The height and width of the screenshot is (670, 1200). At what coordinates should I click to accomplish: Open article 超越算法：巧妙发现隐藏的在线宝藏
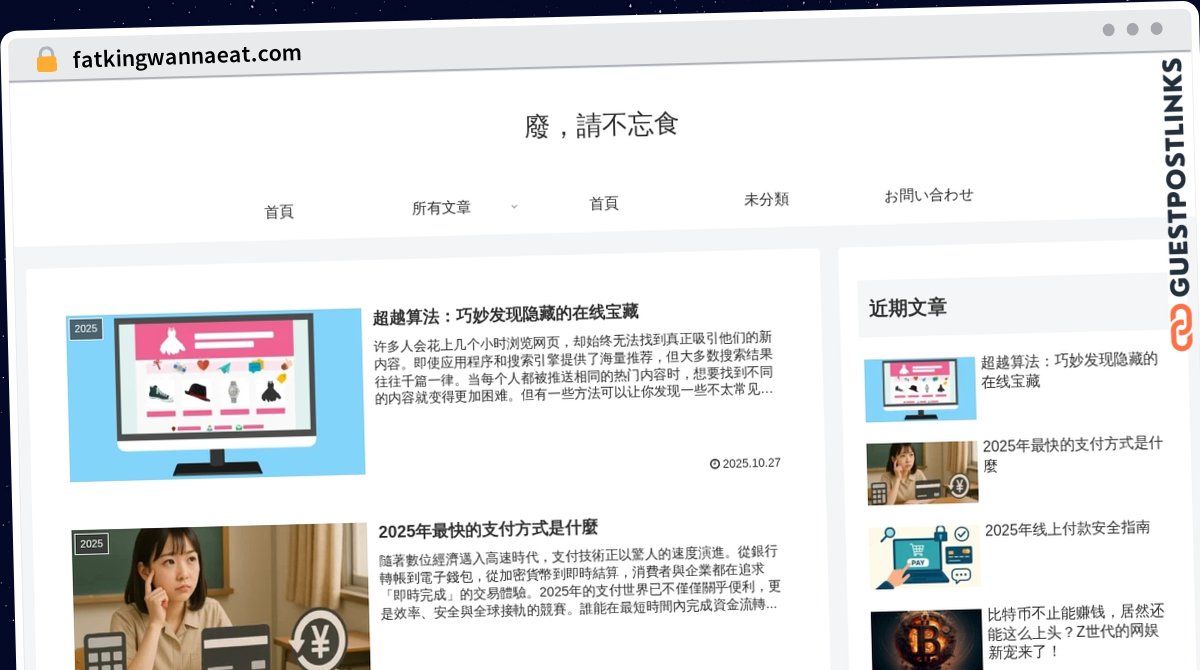pyautogui.click(x=505, y=314)
